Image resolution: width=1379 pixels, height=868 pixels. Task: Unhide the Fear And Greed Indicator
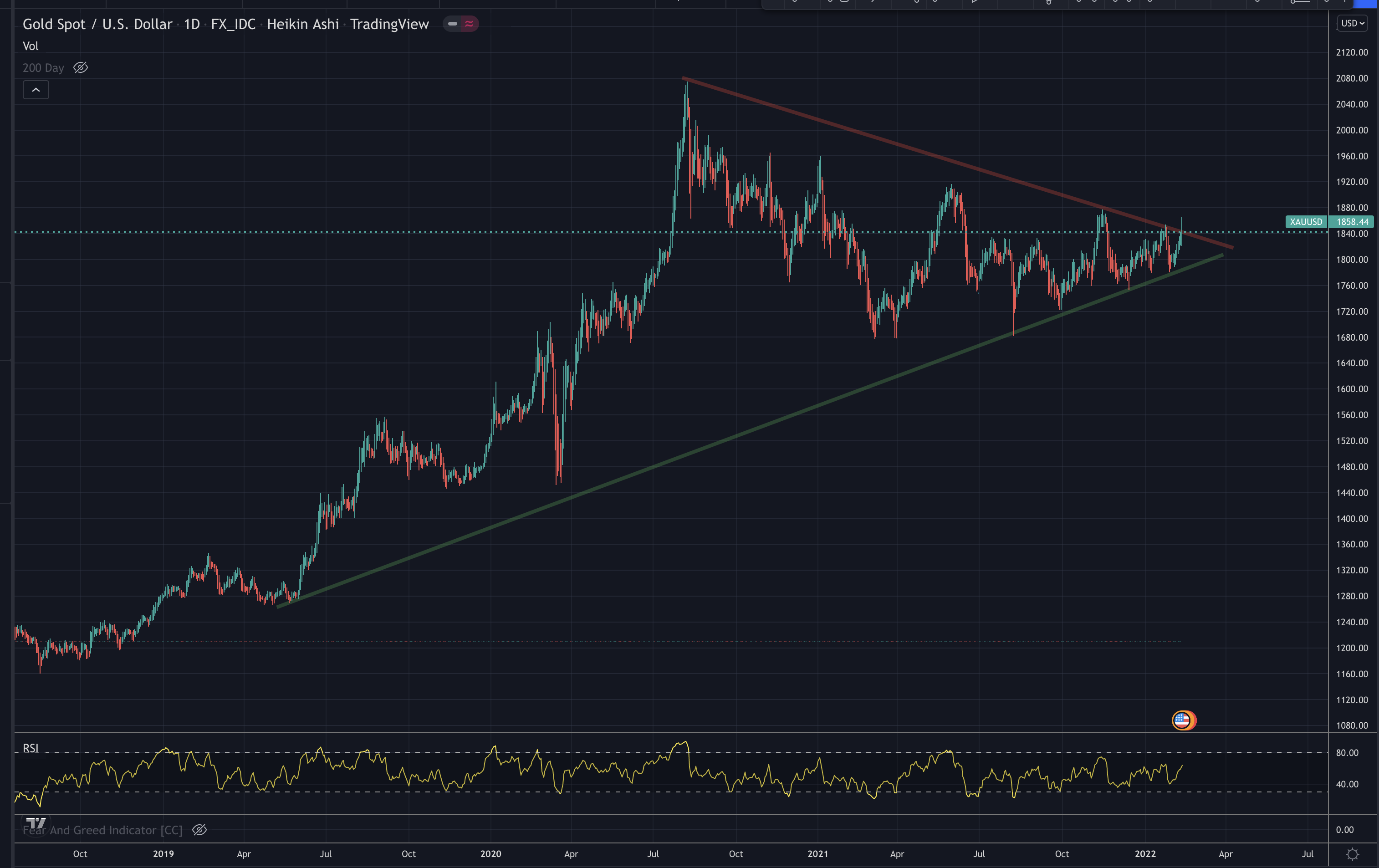click(199, 830)
